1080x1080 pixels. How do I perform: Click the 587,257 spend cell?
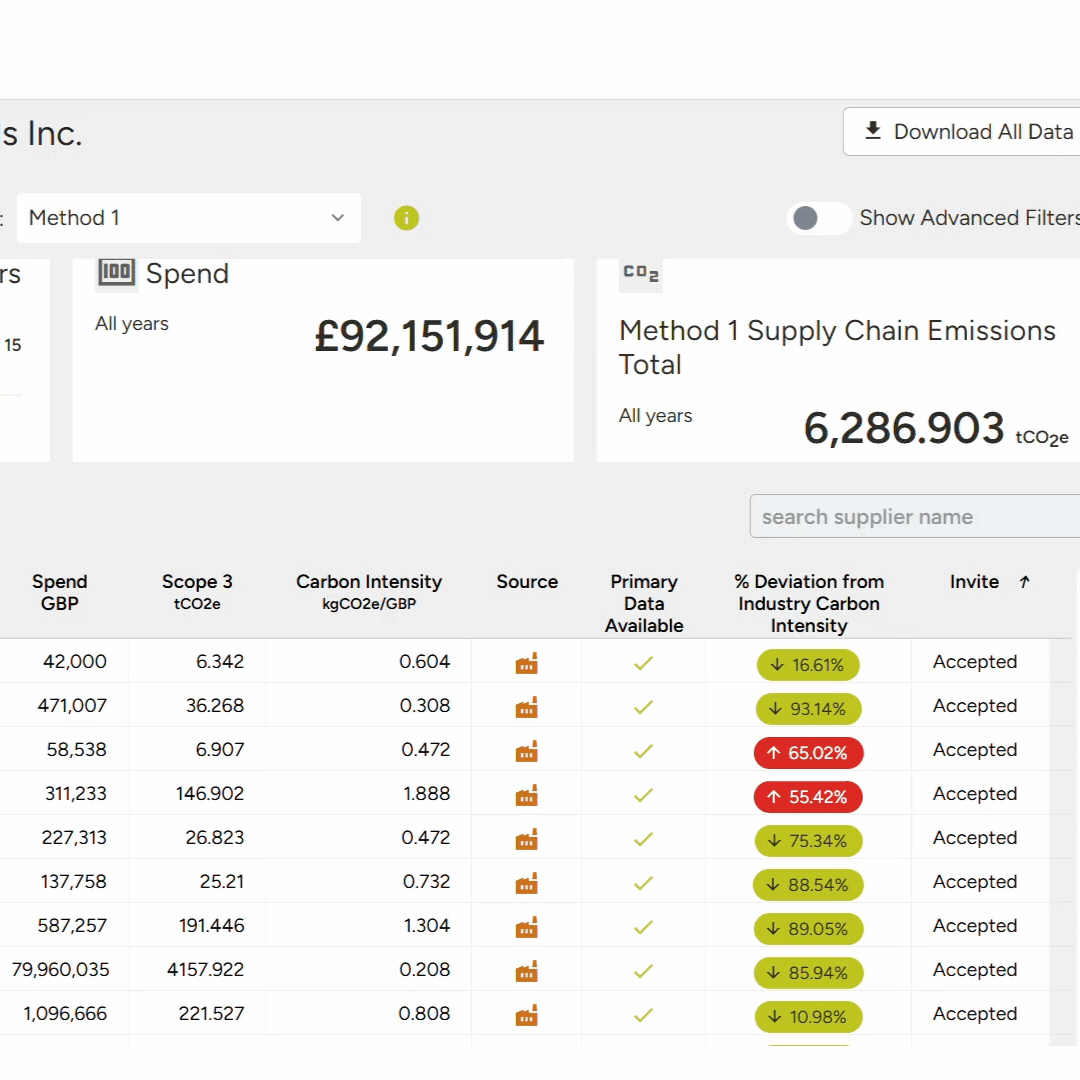(x=72, y=926)
